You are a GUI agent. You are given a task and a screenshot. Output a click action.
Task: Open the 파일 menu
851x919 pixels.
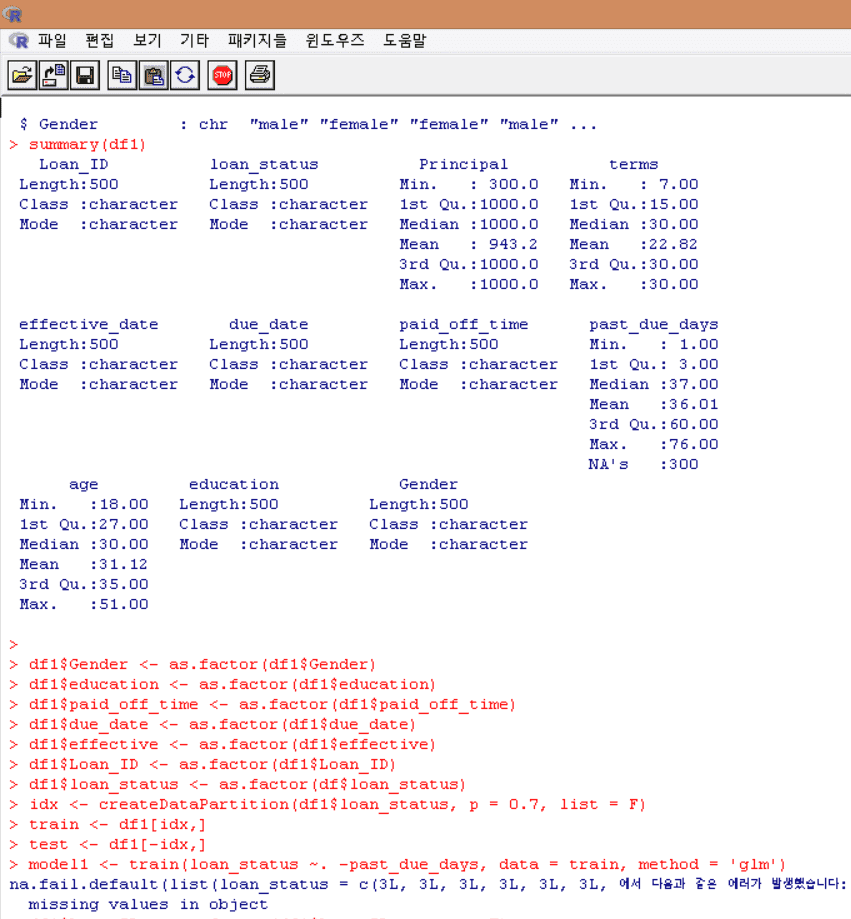52,40
